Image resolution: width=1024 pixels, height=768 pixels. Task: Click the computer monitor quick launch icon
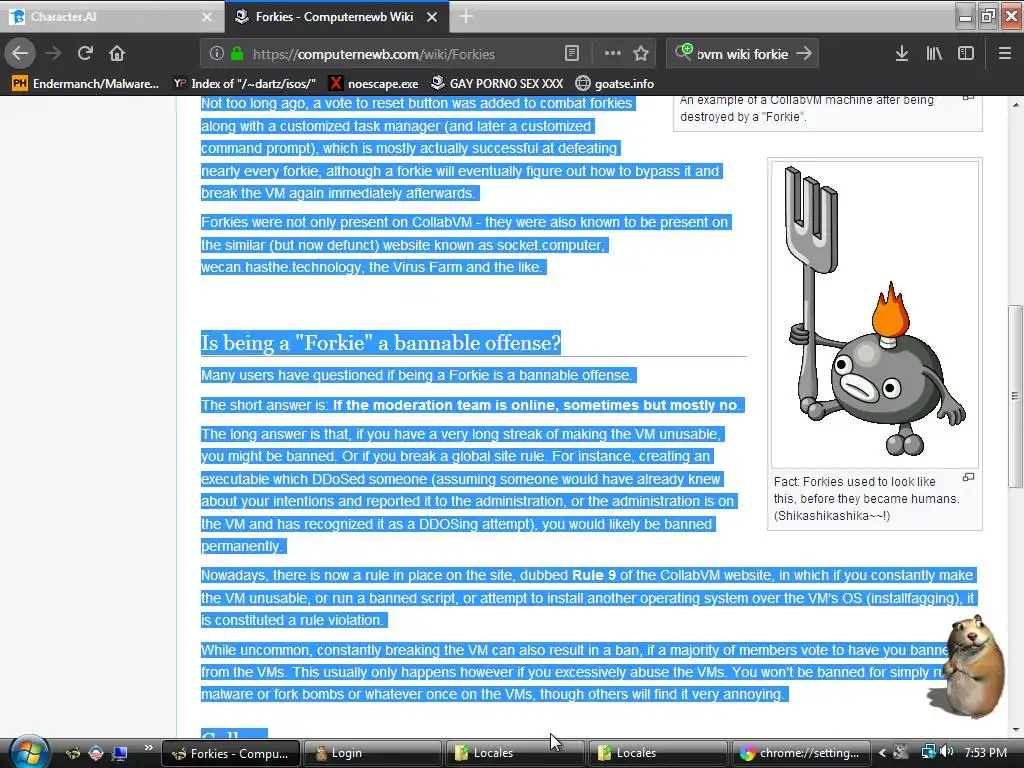click(120, 753)
